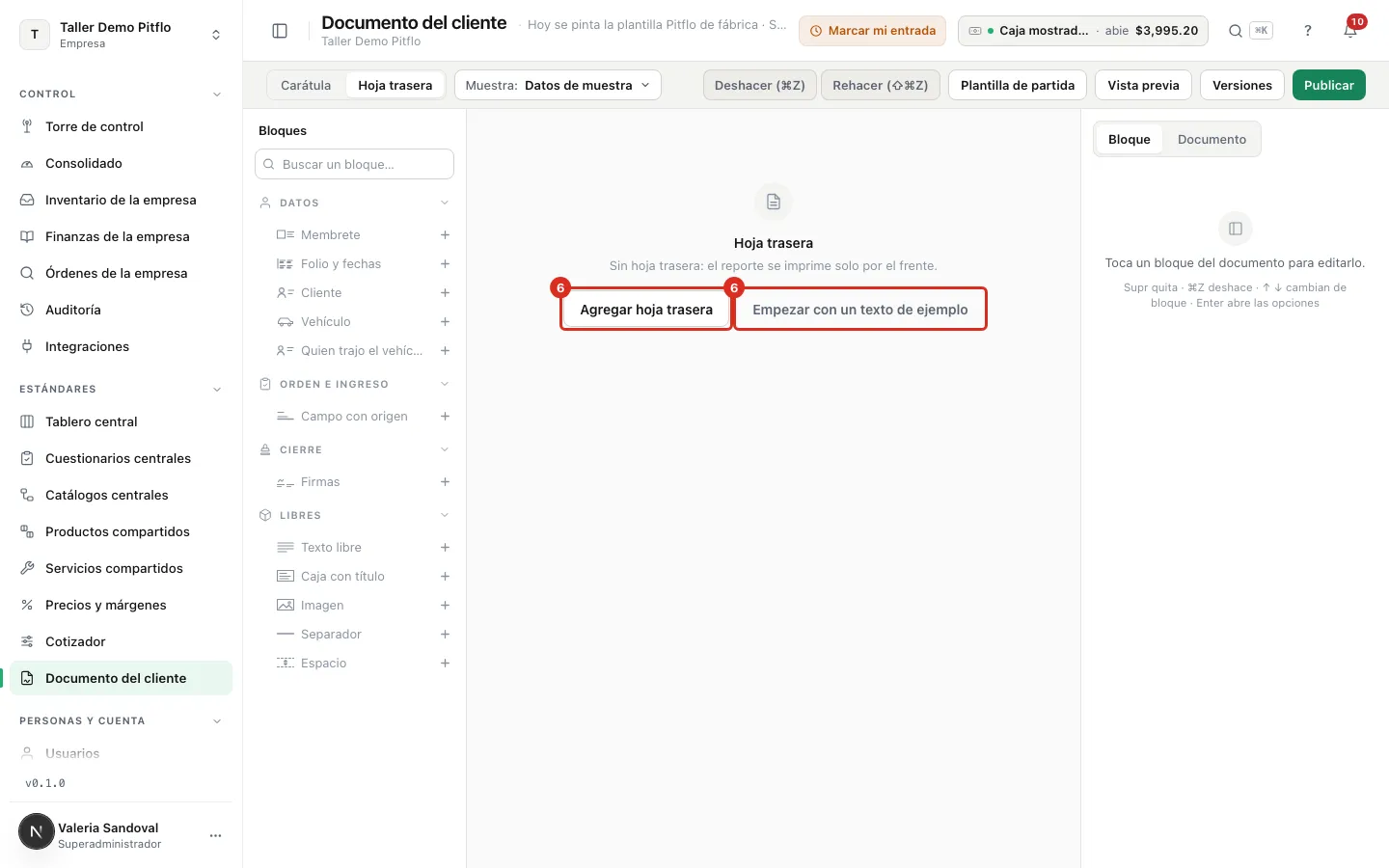Image resolution: width=1389 pixels, height=868 pixels.
Task: Go to Torre de control
Action: pyautogui.click(x=122, y=126)
